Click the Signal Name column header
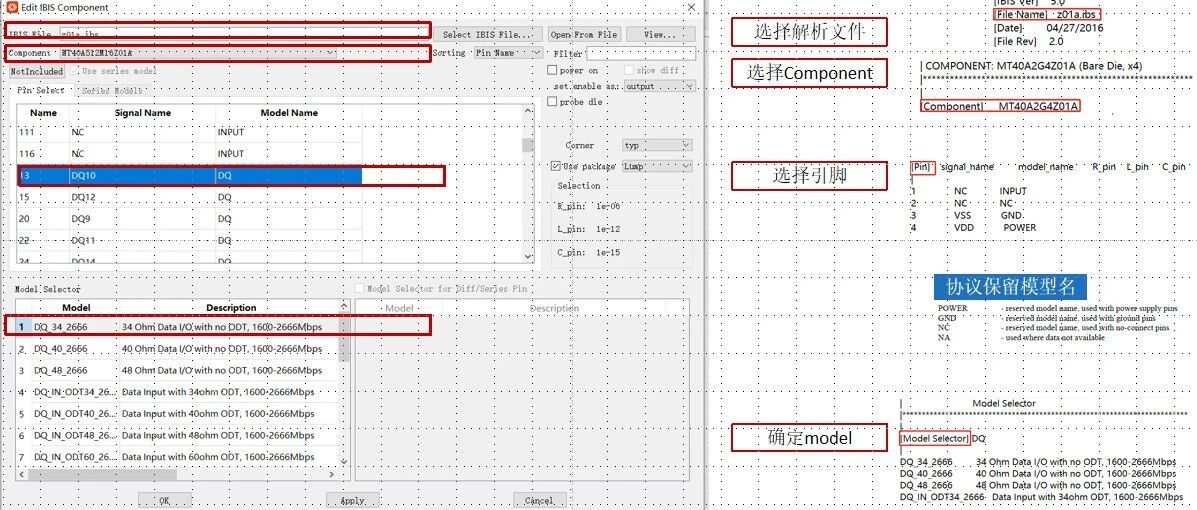 (x=143, y=112)
